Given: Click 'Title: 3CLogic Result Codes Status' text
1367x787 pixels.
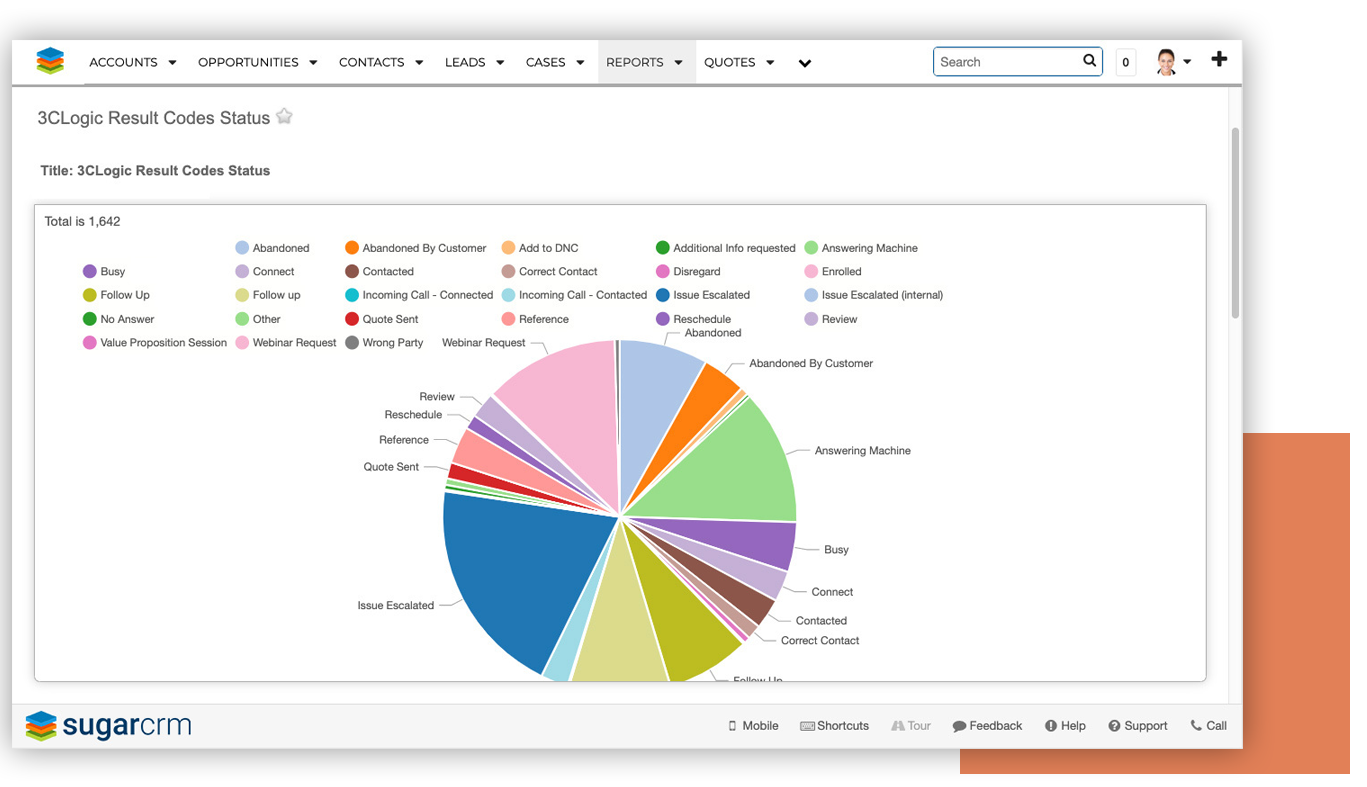Looking at the screenshot, I should tap(155, 171).
